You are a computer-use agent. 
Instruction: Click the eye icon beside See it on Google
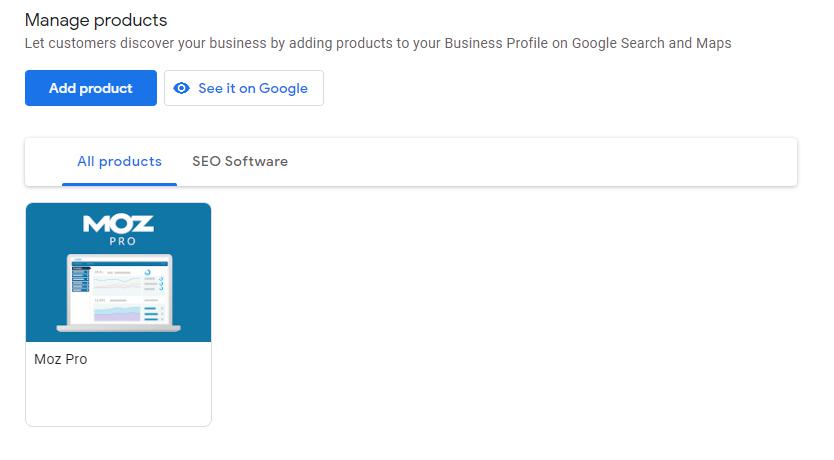point(181,88)
